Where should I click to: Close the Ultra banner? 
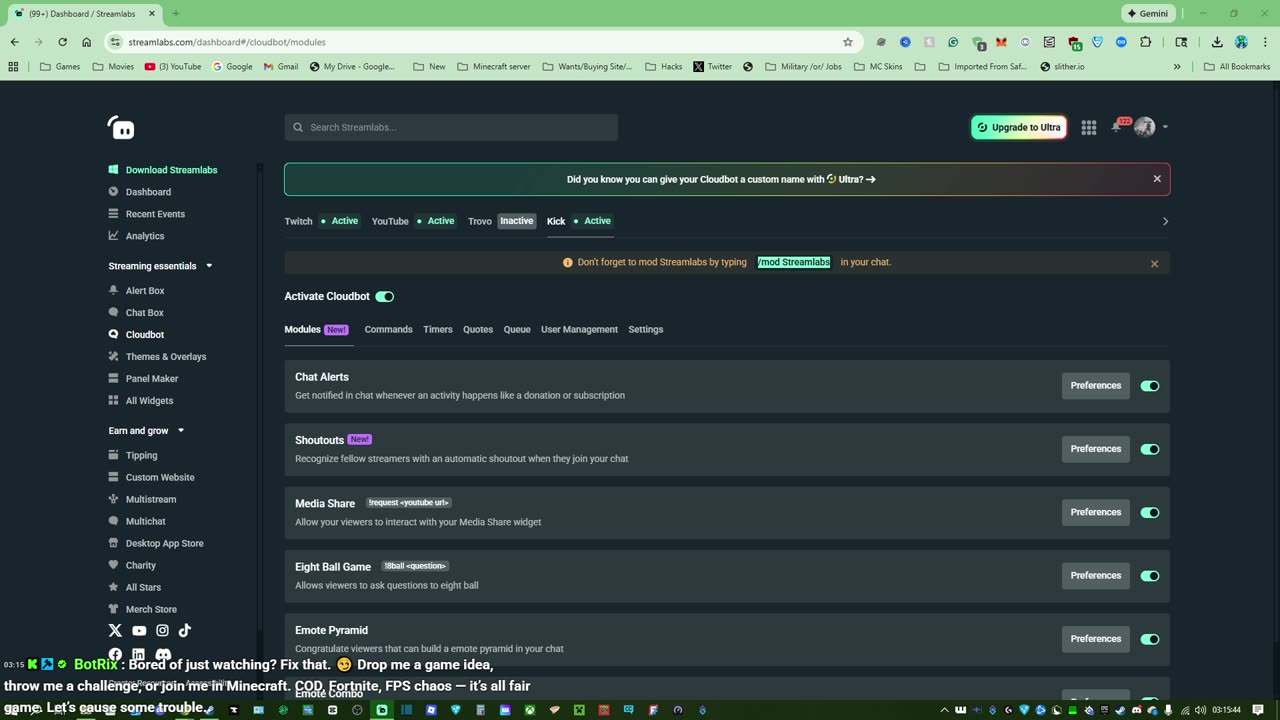point(1157,179)
